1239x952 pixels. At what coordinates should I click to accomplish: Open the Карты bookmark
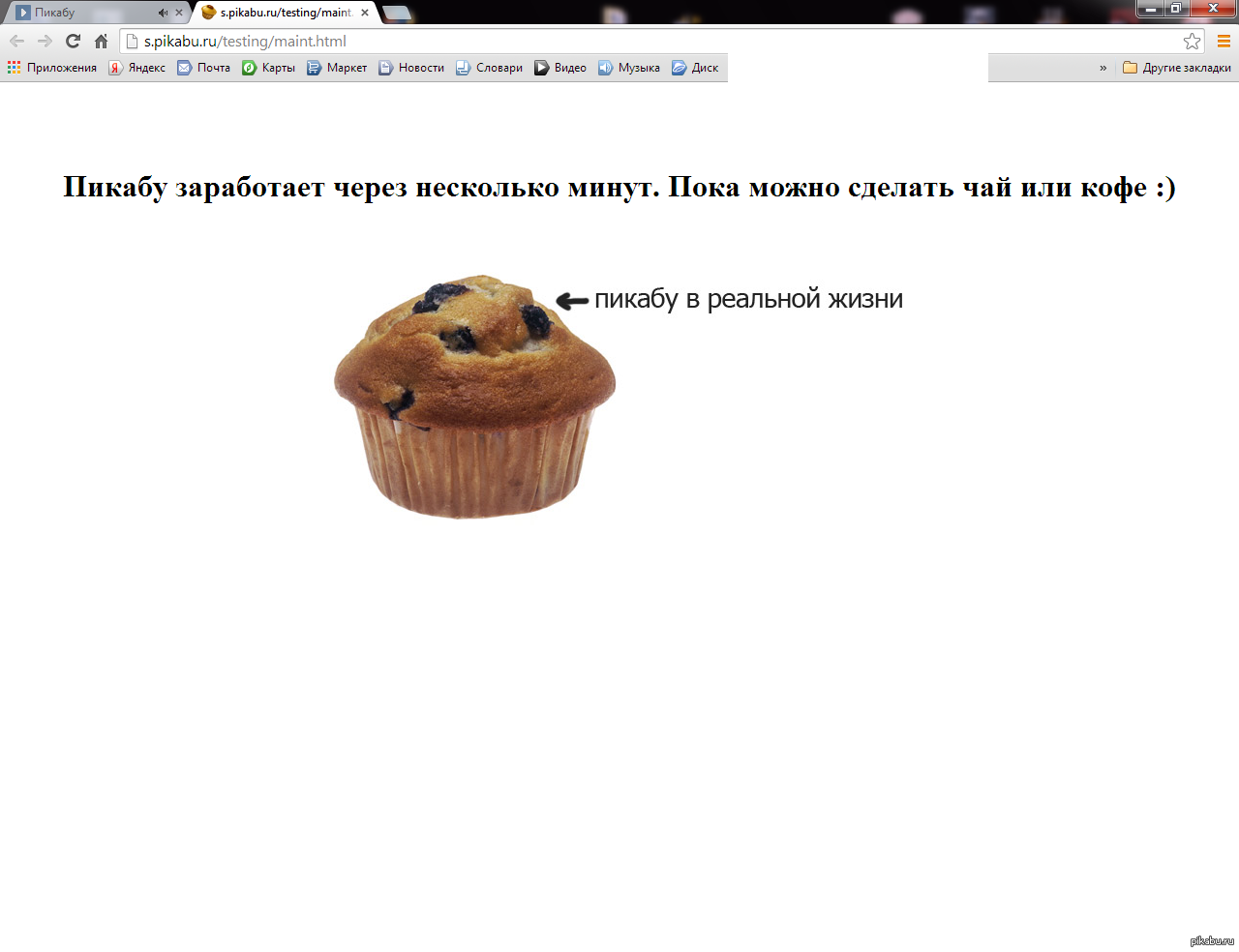point(269,68)
